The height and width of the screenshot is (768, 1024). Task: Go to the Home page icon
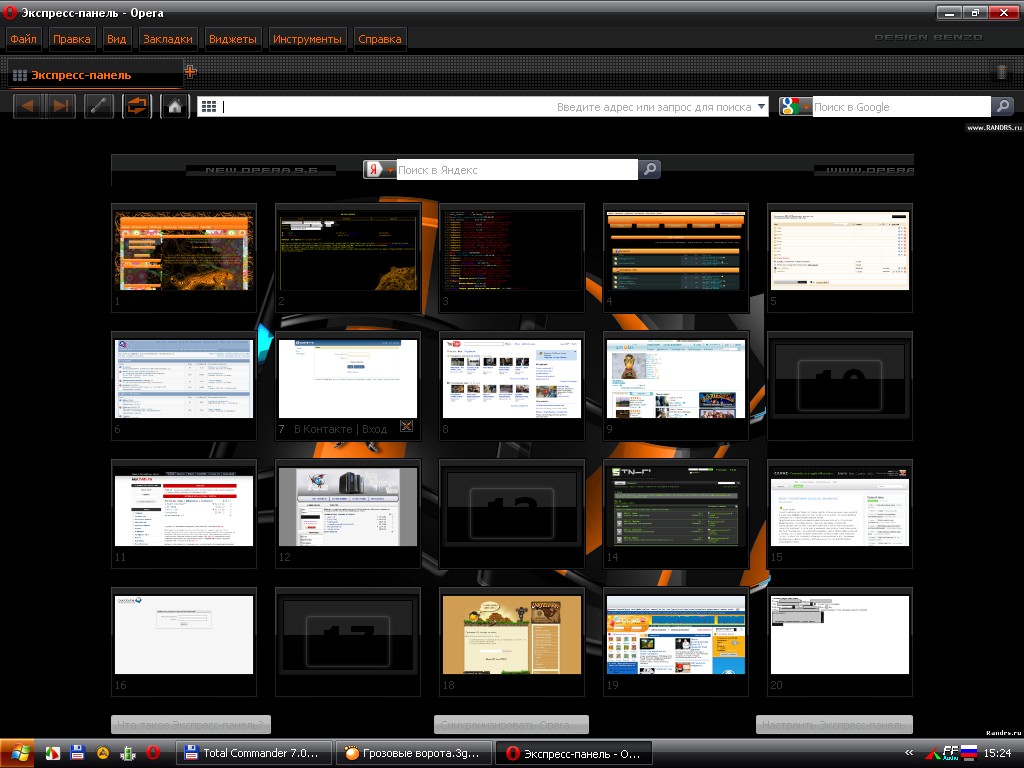point(175,107)
